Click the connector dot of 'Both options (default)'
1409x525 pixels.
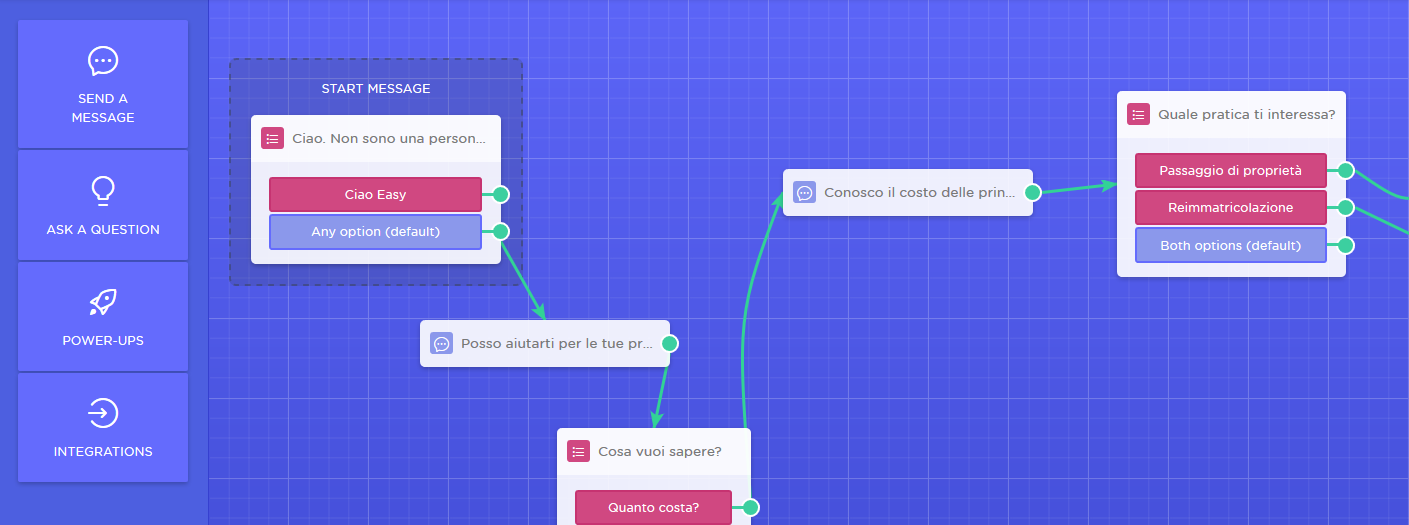point(1346,245)
